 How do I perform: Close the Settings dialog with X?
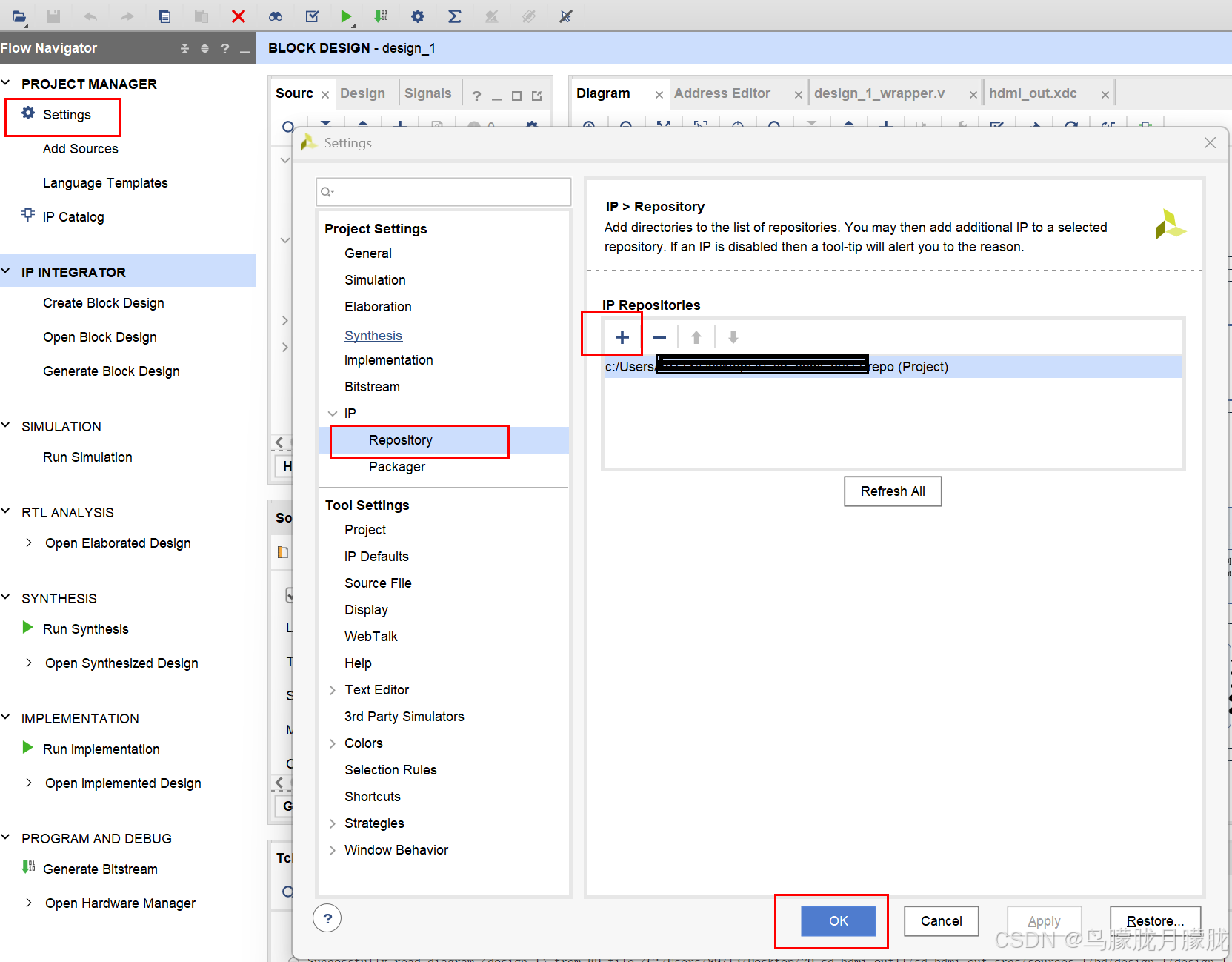coord(1210,142)
